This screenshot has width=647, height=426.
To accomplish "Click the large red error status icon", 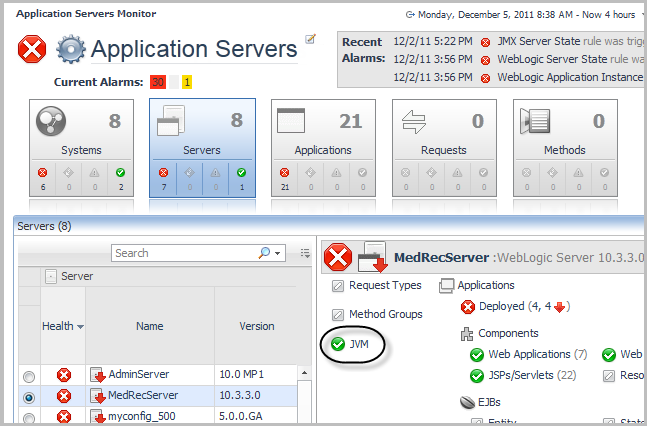I will 32,49.
